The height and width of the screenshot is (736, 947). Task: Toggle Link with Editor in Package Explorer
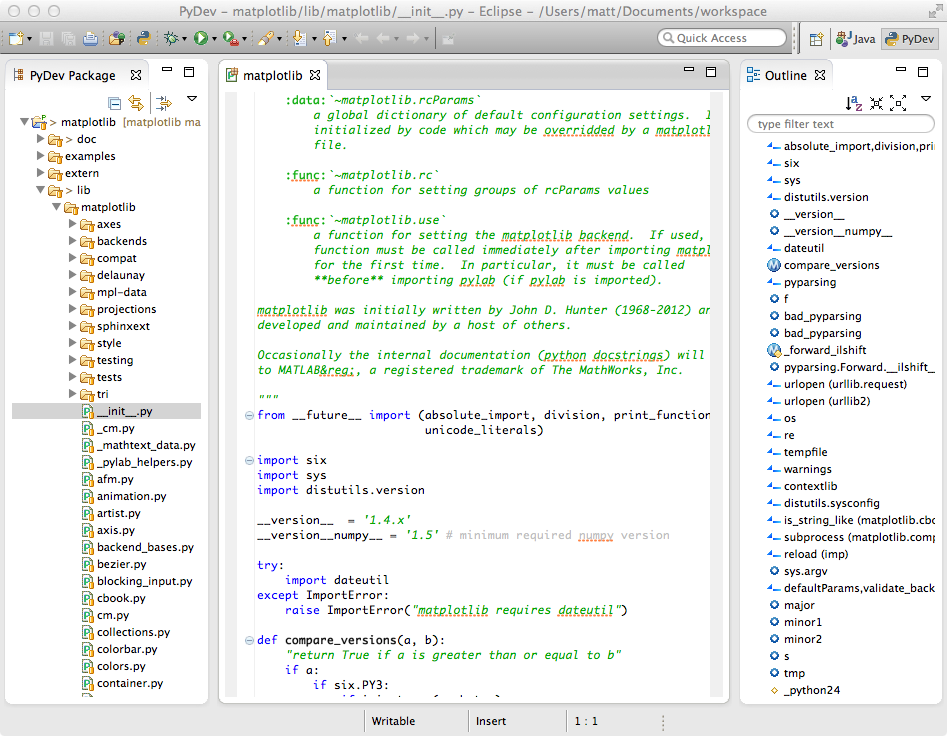[136, 103]
